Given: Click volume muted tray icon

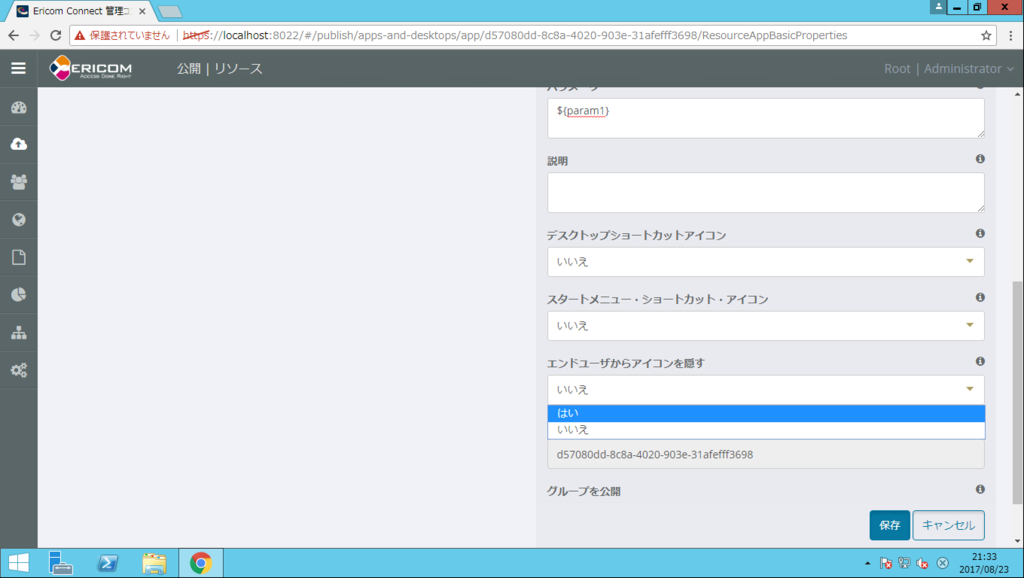Looking at the screenshot, I should pyautogui.click(x=923, y=563).
